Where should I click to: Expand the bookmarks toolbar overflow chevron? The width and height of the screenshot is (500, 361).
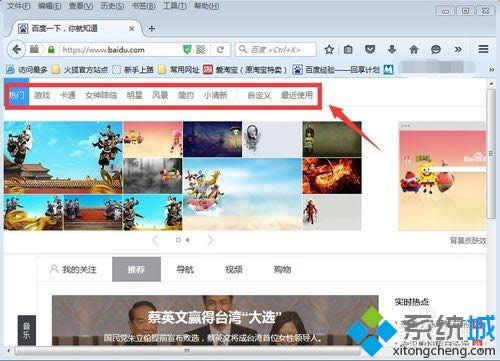point(491,70)
